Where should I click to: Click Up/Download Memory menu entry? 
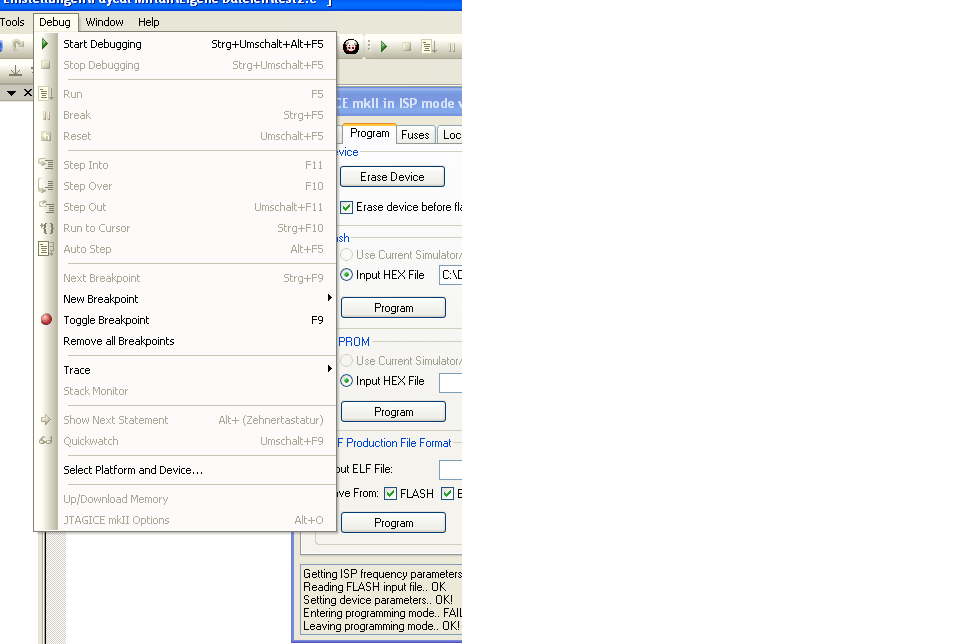185,500
